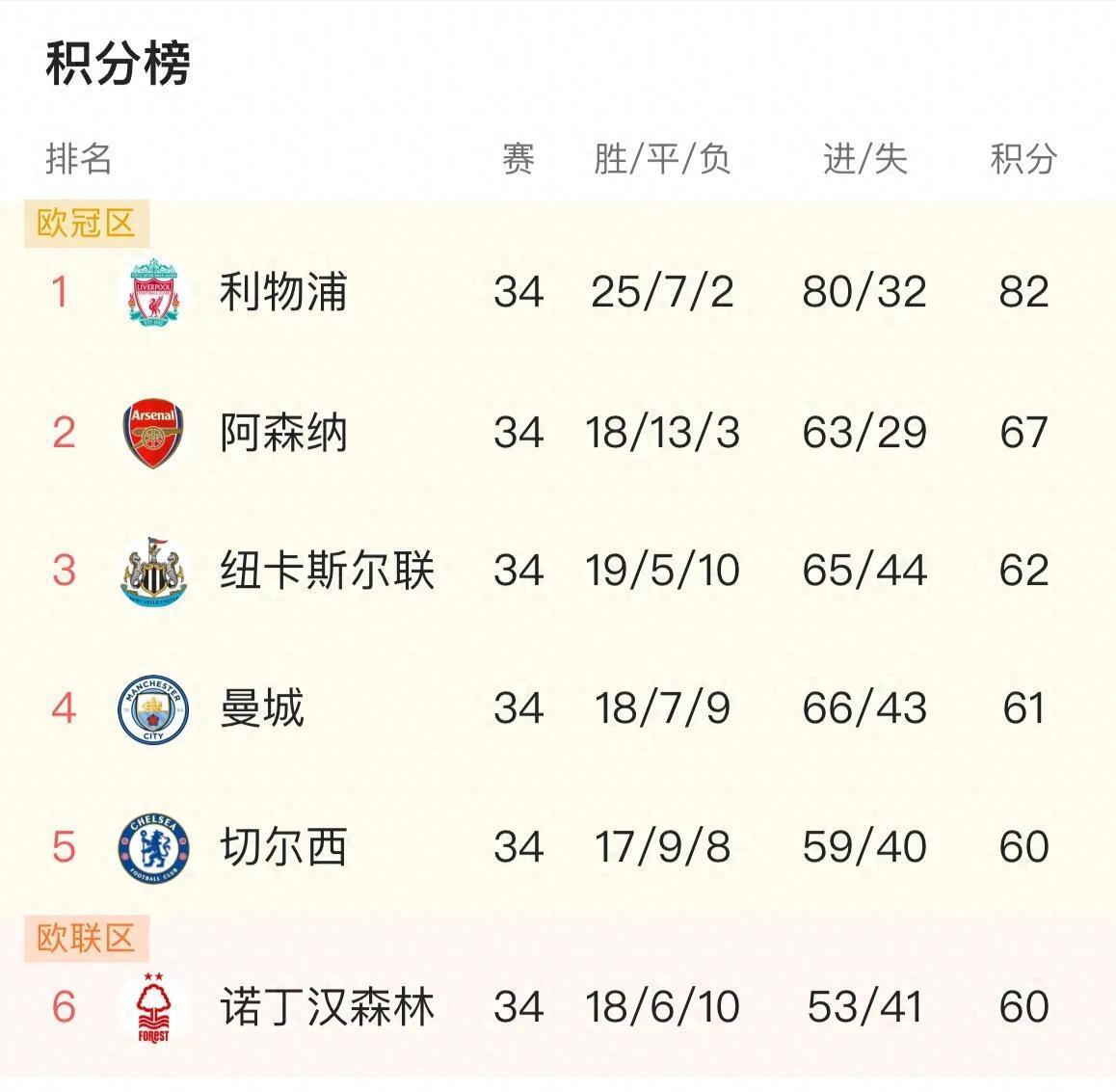The width and height of the screenshot is (1116, 1092).
Task: Click Liverpool's 82 points value
Action: [1023, 291]
